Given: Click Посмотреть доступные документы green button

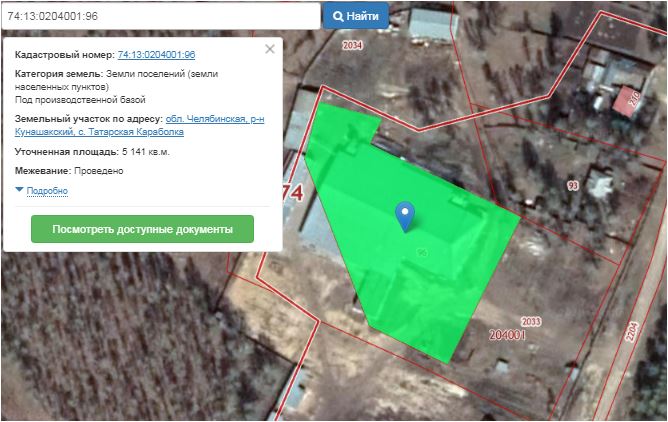Looking at the screenshot, I should [142, 229].
